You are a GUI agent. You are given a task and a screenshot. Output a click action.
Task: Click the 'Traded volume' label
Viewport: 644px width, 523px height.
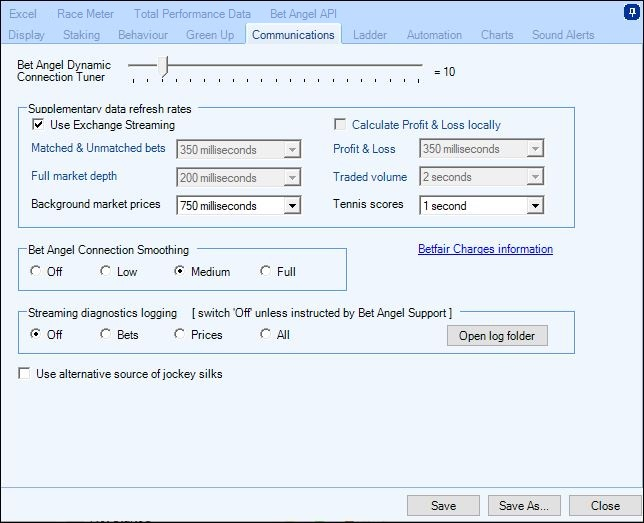click(370, 177)
